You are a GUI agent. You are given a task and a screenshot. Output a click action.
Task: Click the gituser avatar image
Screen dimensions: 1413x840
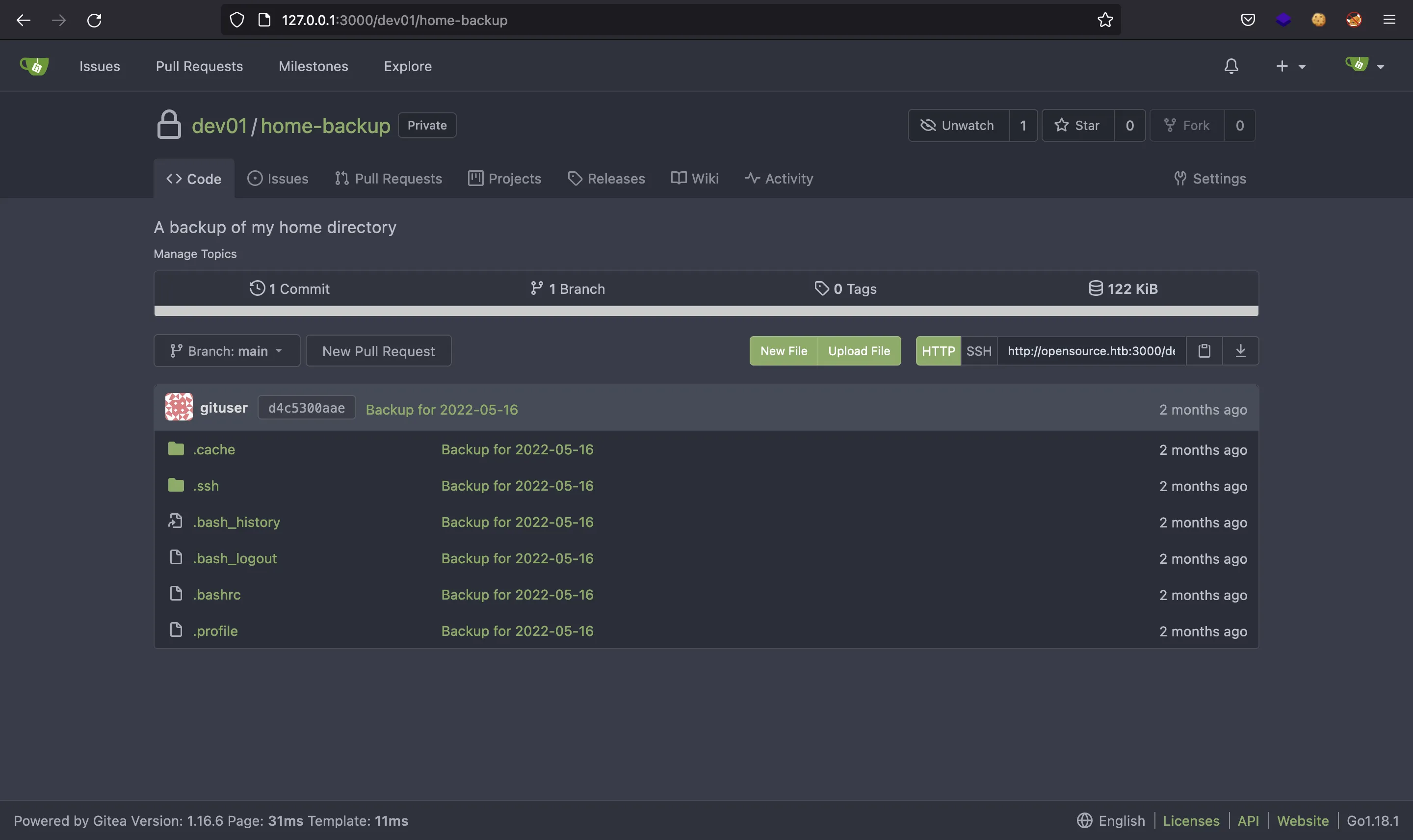[x=179, y=407]
